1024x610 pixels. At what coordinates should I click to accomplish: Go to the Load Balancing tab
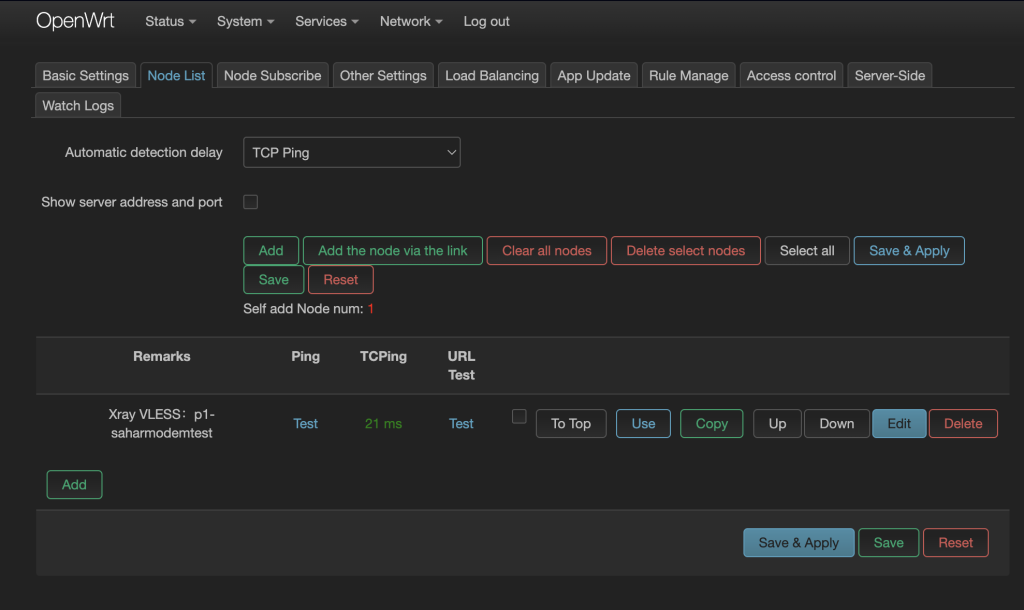pyautogui.click(x=492, y=75)
